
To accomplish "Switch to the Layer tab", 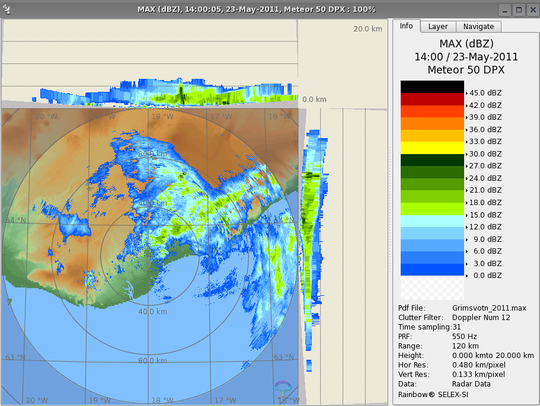I will coord(438,27).
